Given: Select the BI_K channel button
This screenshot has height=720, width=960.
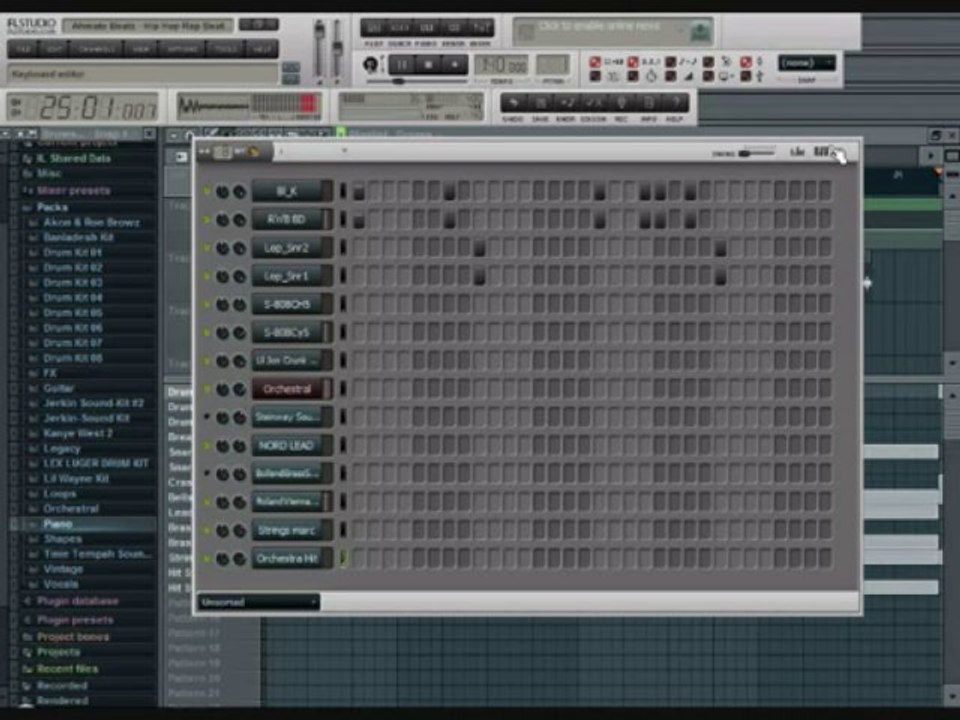Looking at the screenshot, I should click(287, 191).
